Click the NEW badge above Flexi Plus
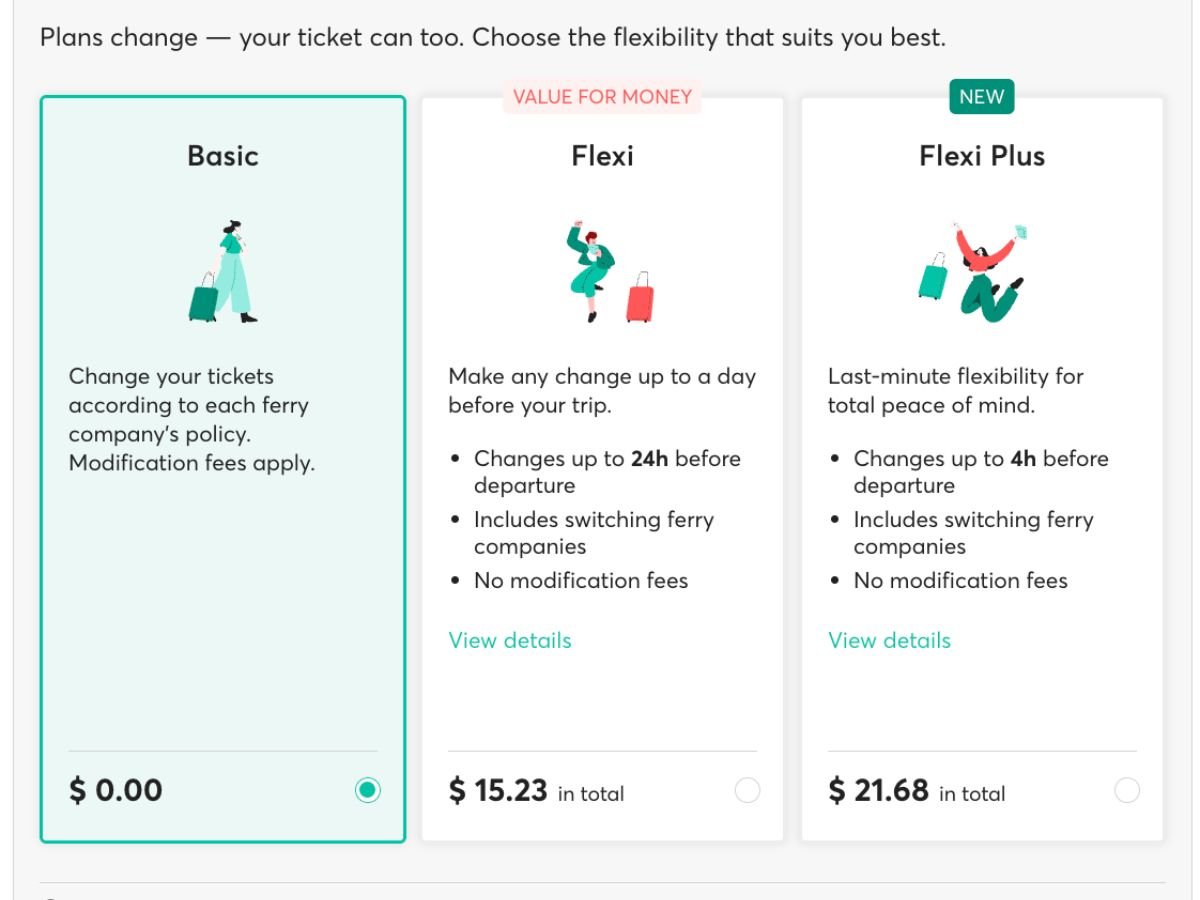The width and height of the screenshot is (1200, 900). click(x=981, y=97)
